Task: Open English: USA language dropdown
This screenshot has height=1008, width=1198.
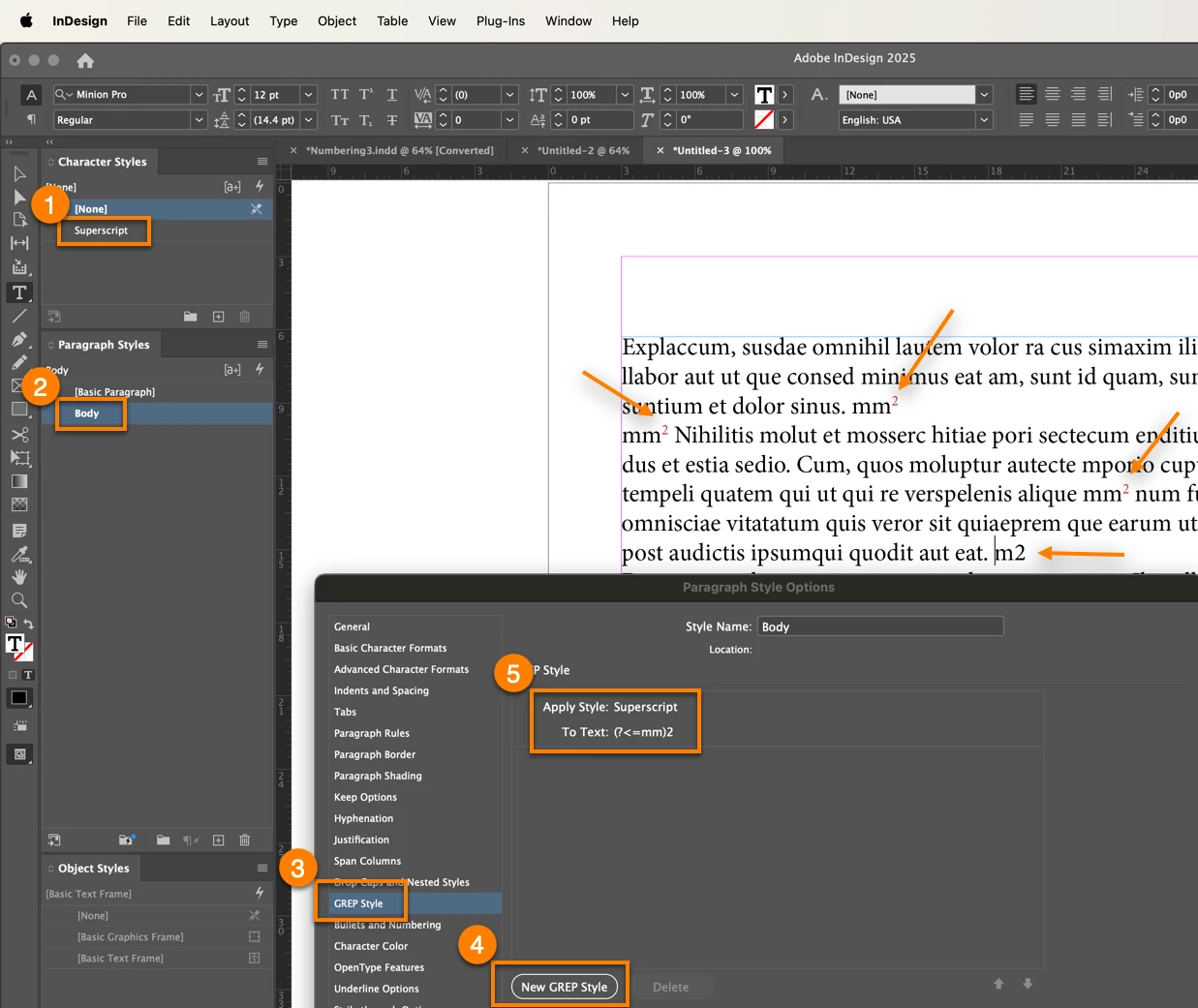Action: pos(984,120)
